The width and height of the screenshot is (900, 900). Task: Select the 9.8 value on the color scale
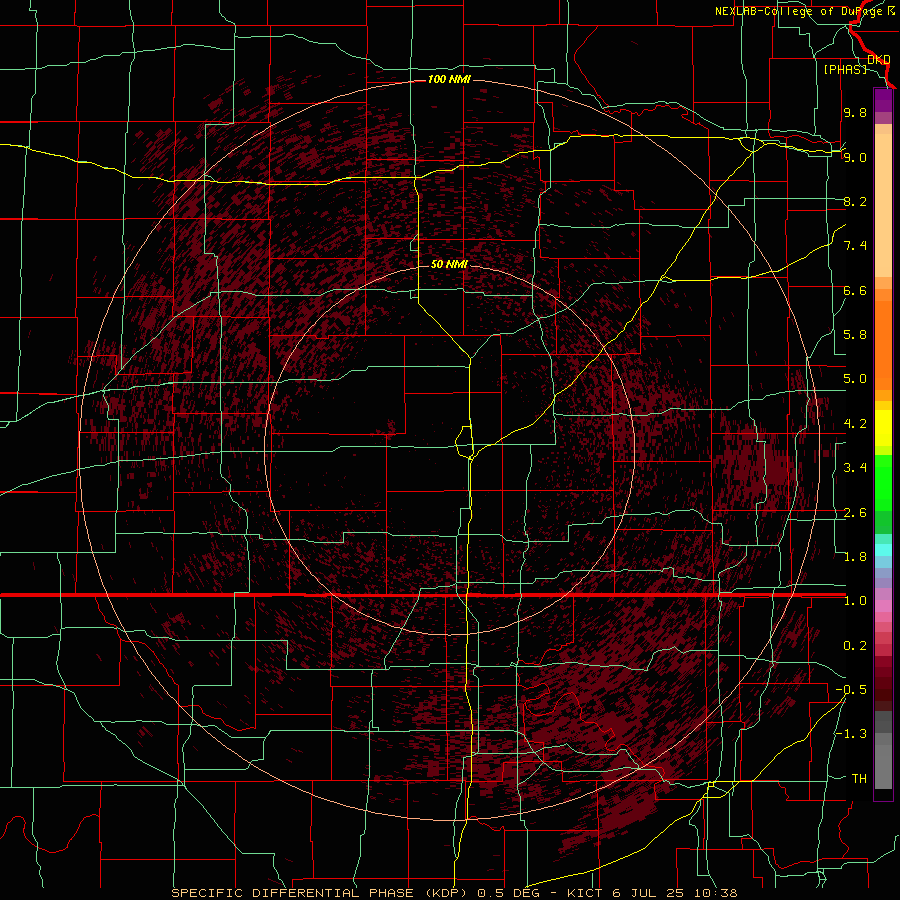[x=855, y=112]
